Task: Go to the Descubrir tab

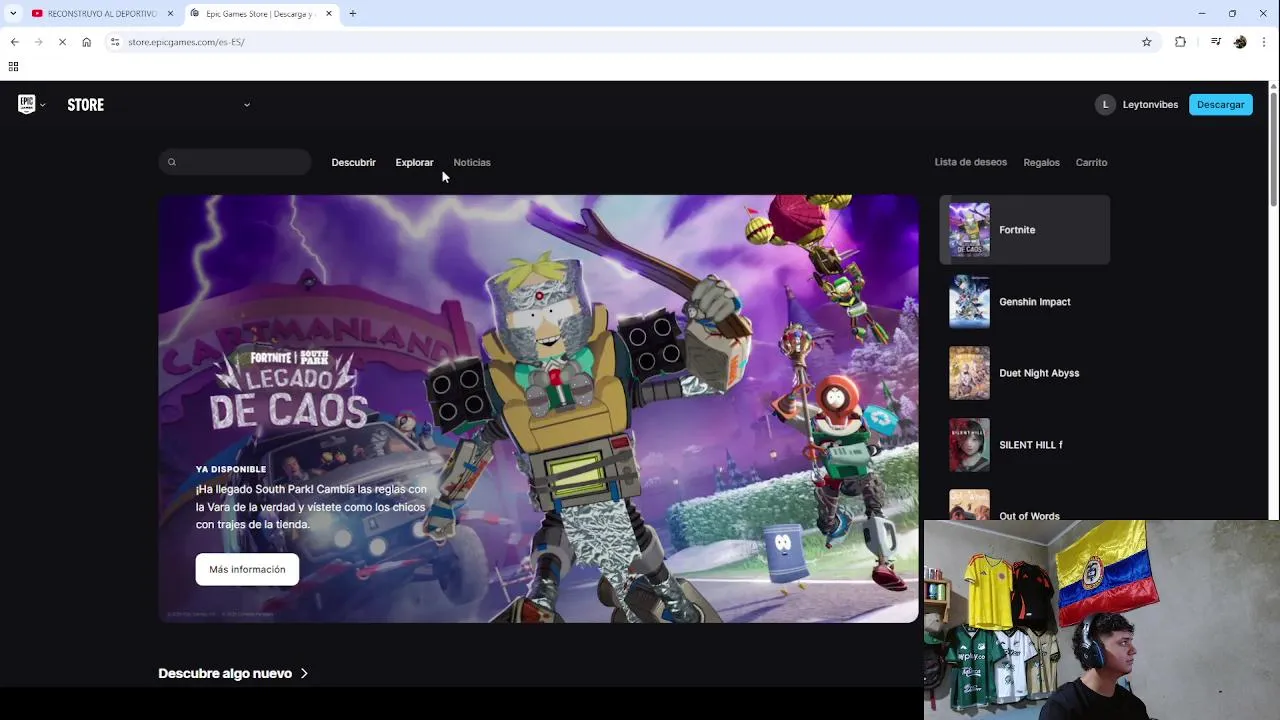Action: (x=354, y=162)
